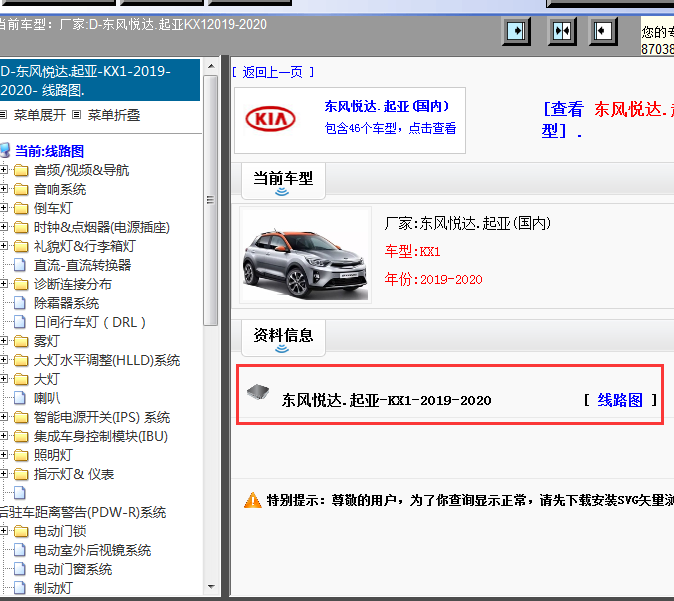Expand the 礼貌灯&行李箱灯 tree node
Screen dimensions: 674x601
4,246
